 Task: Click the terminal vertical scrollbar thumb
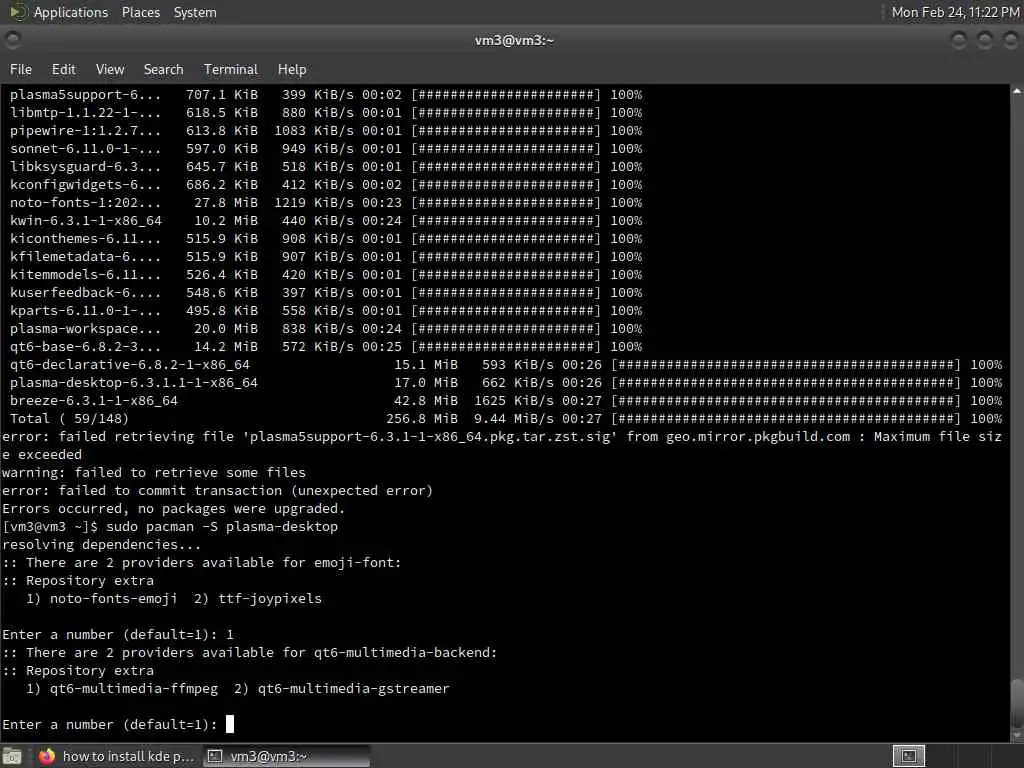[x=1017, y=702]
